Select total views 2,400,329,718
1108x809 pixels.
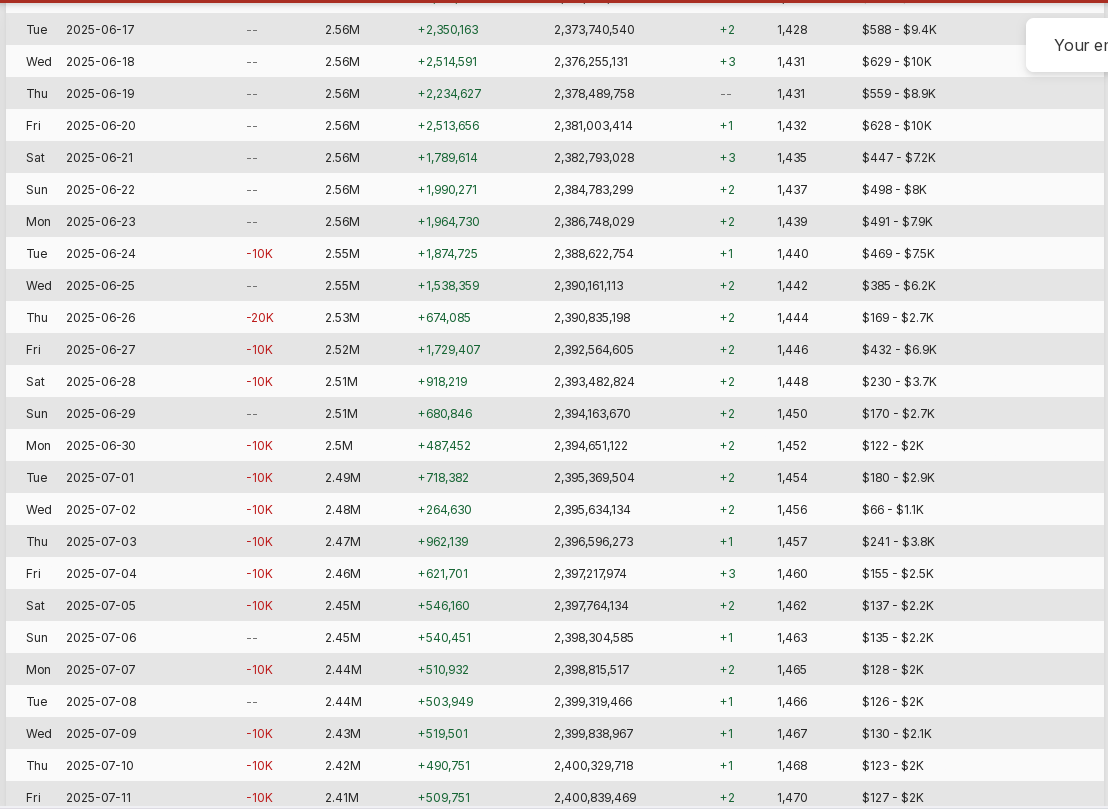(594, 765)
